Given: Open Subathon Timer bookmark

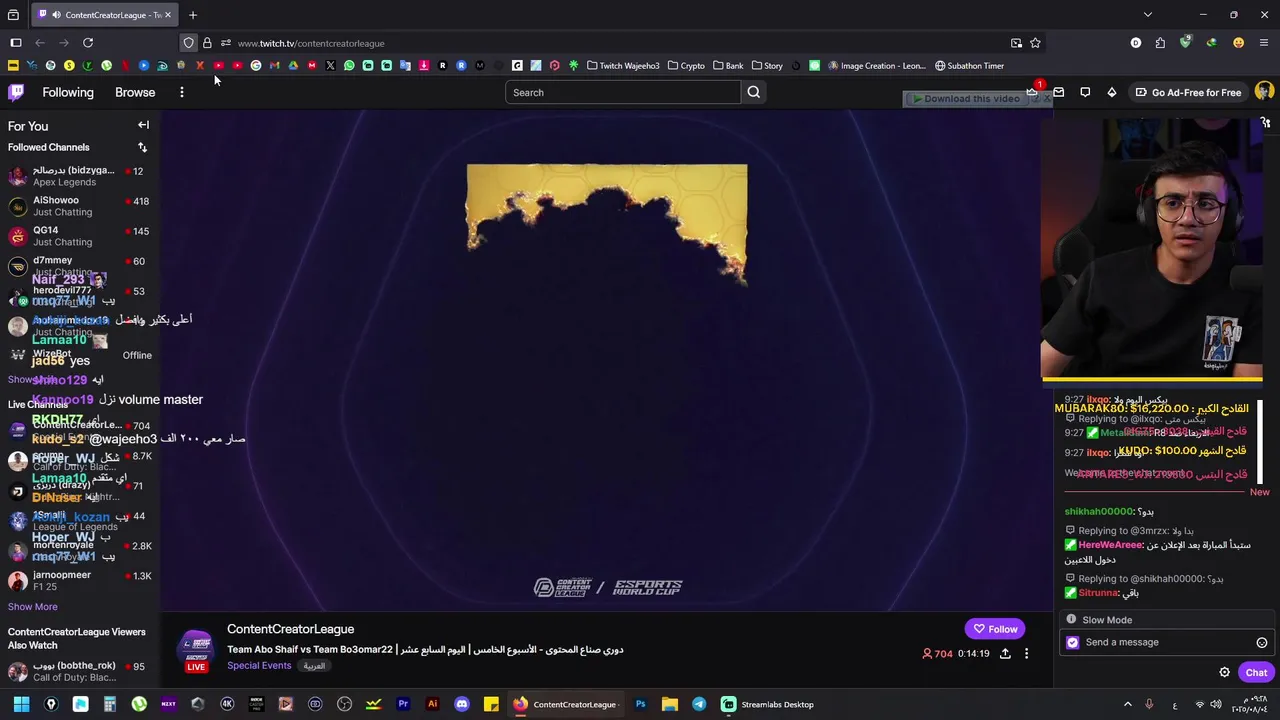Looking at the screenshot, I should (x=969, y=66).
